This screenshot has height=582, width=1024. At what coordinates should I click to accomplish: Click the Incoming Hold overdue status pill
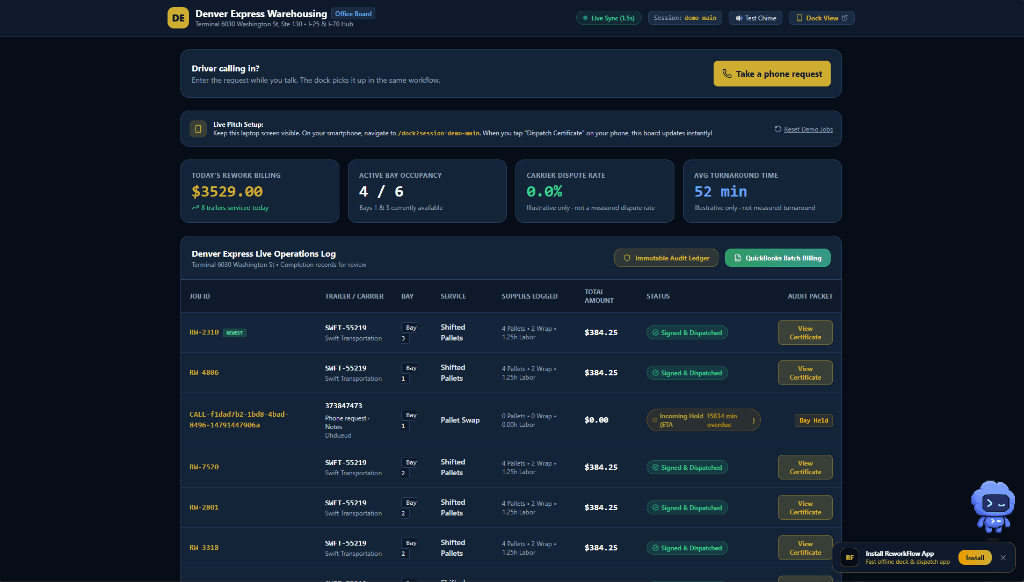click(x=703, y=420)
